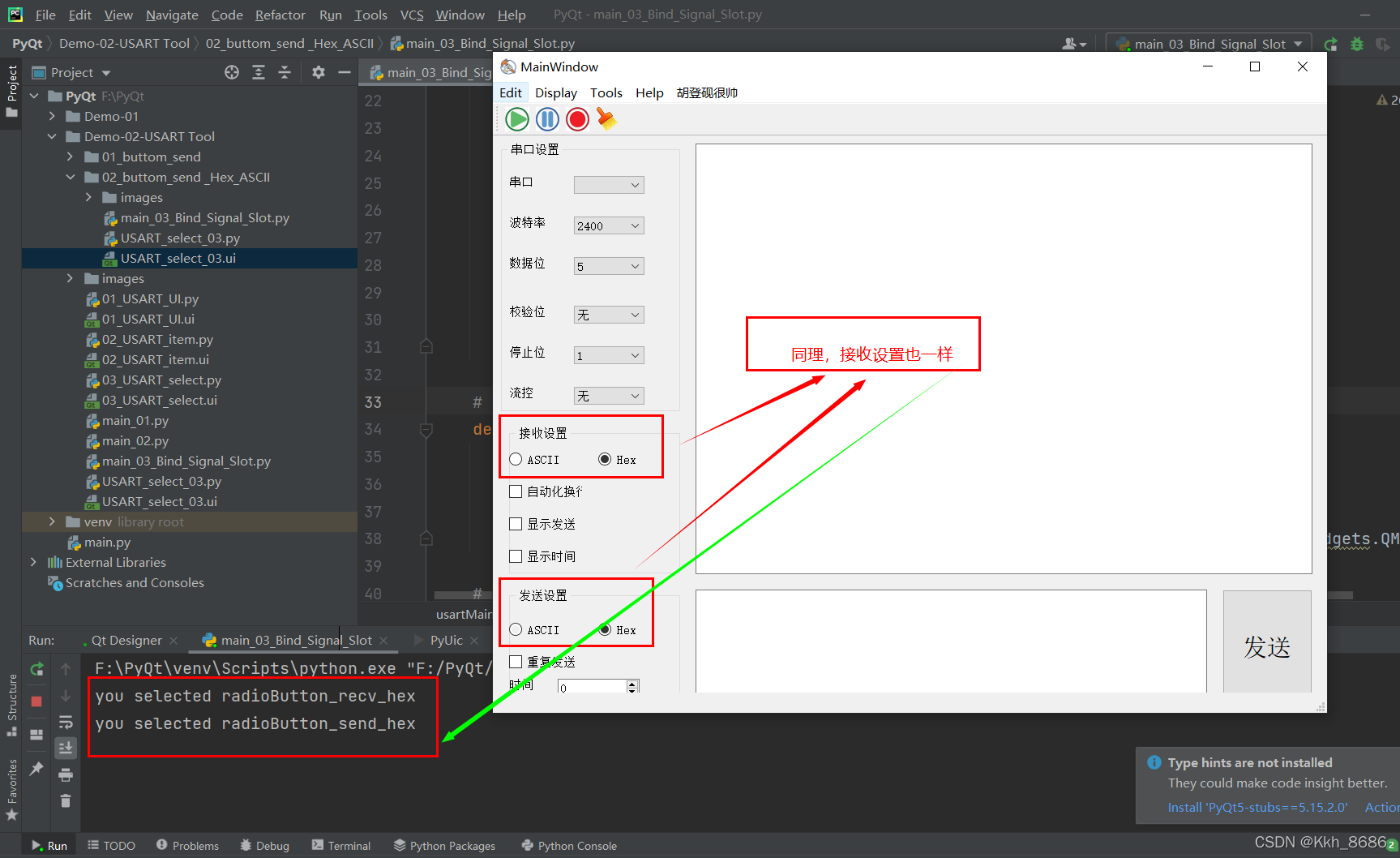Select ASCII radio under 接收设置
This screenshot has width=1400, height=858.
pyautogui.click(x=516, y=460)
